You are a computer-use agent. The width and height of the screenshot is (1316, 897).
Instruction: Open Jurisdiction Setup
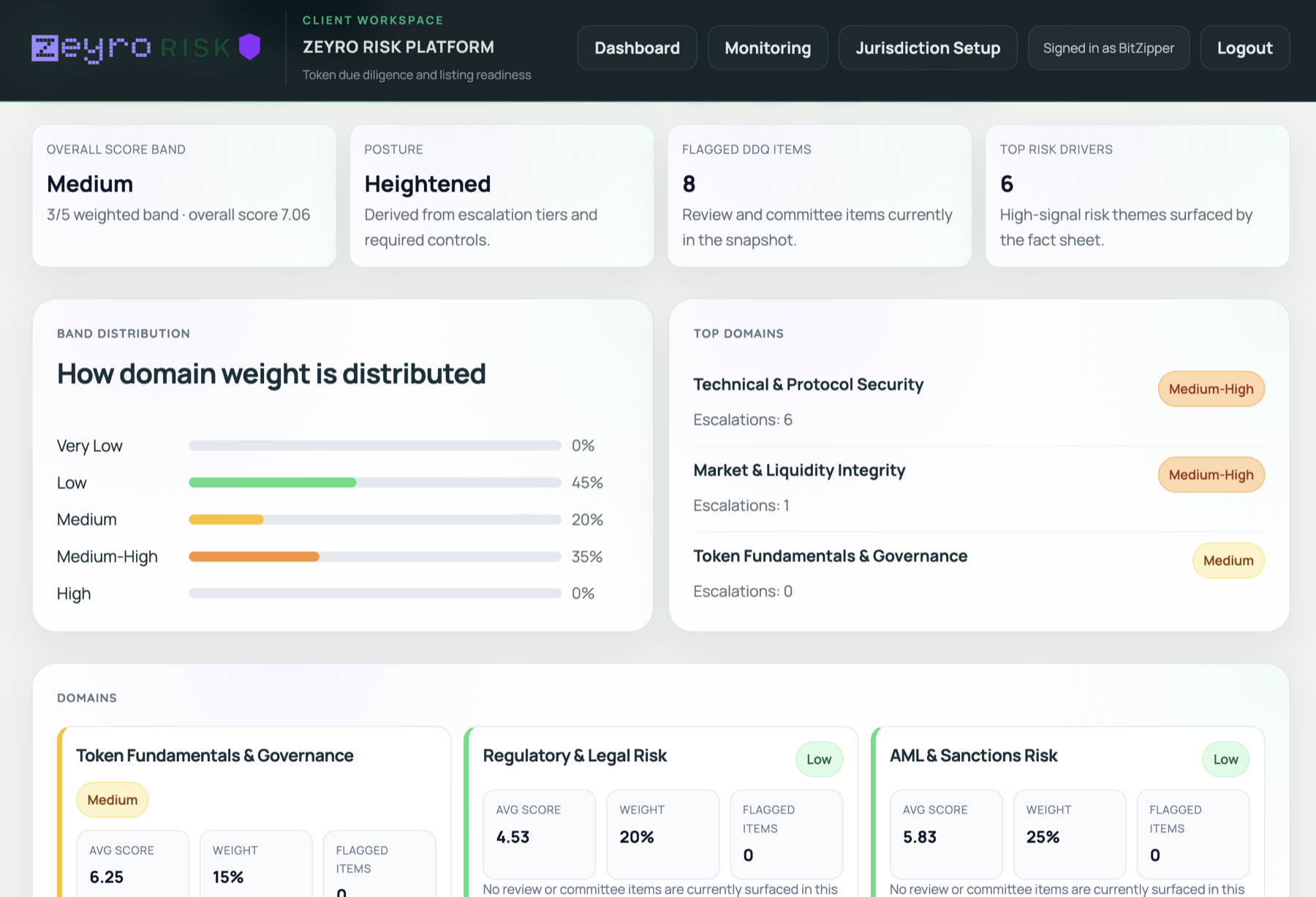click(928, 48)
